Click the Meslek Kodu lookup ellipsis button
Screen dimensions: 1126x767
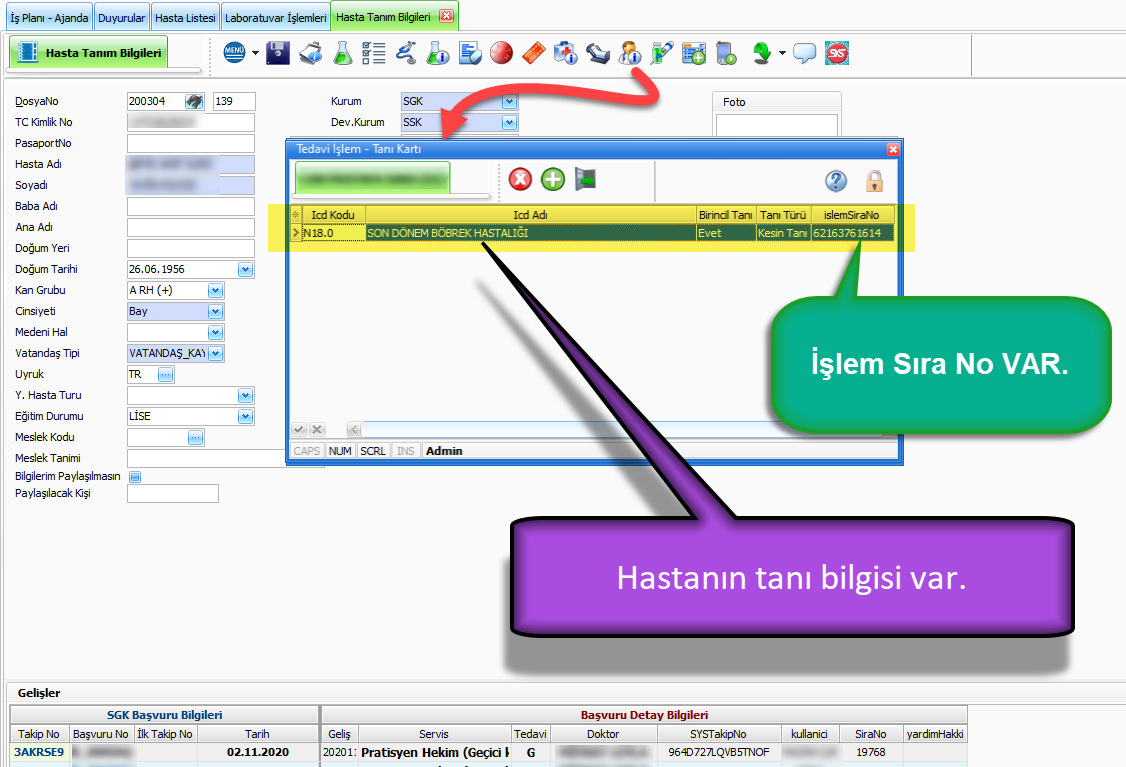tap(195, 437)
